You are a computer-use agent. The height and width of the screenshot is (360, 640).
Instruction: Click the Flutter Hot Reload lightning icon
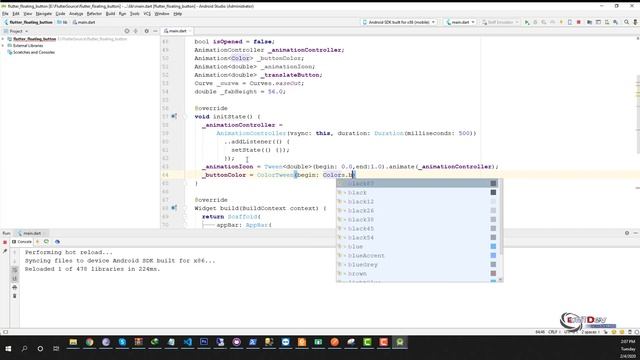click(x=561, y=22)
